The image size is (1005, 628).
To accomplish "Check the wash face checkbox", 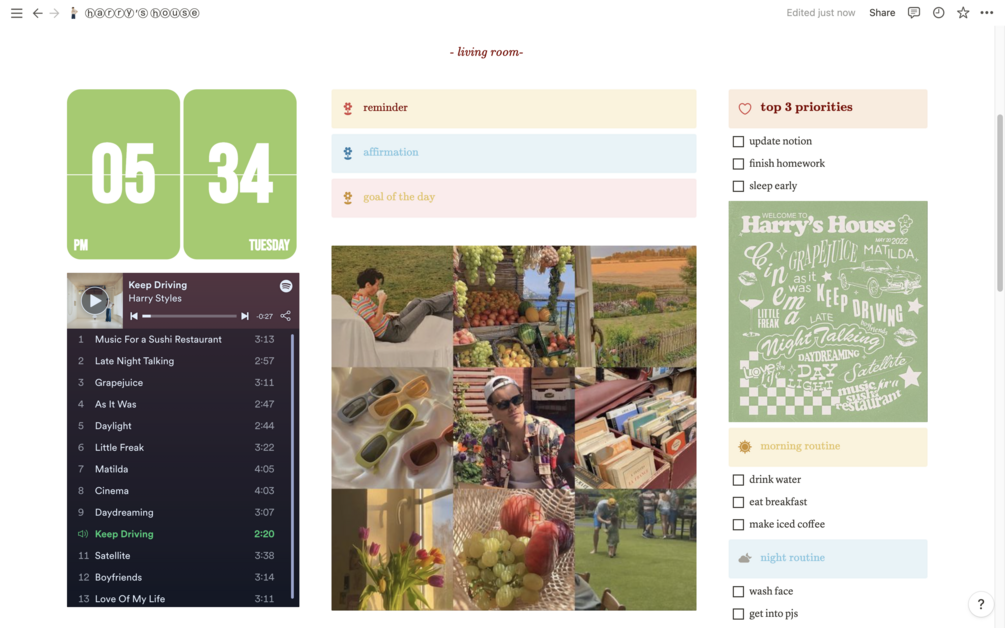I will 738,591.
